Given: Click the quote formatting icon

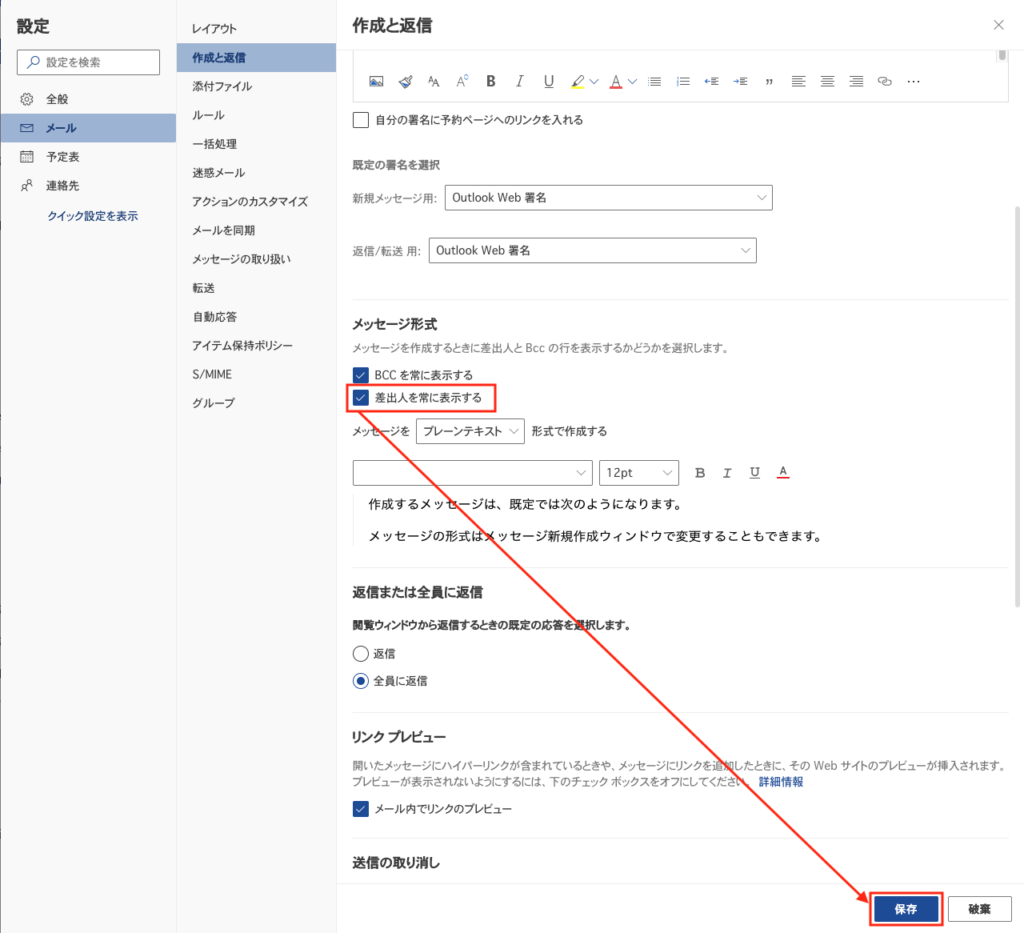Looking at the screenshot, I should tap(769, 81).
